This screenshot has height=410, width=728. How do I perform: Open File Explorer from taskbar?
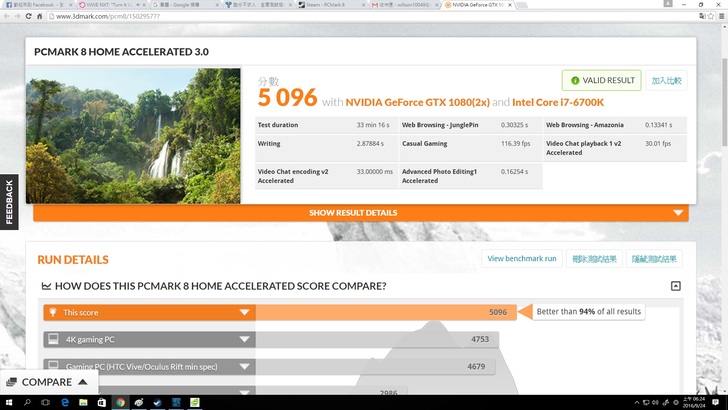pyautogui.click(x=83, y=403)
